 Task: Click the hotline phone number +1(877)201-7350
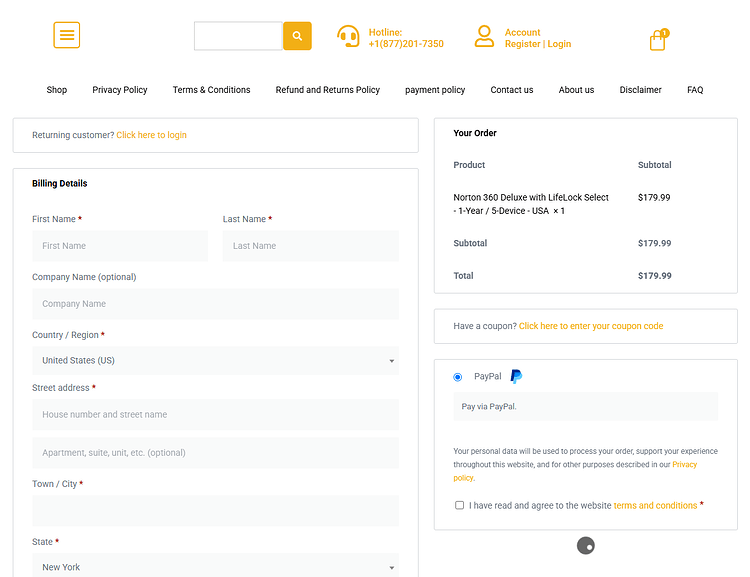pos(406,44)
